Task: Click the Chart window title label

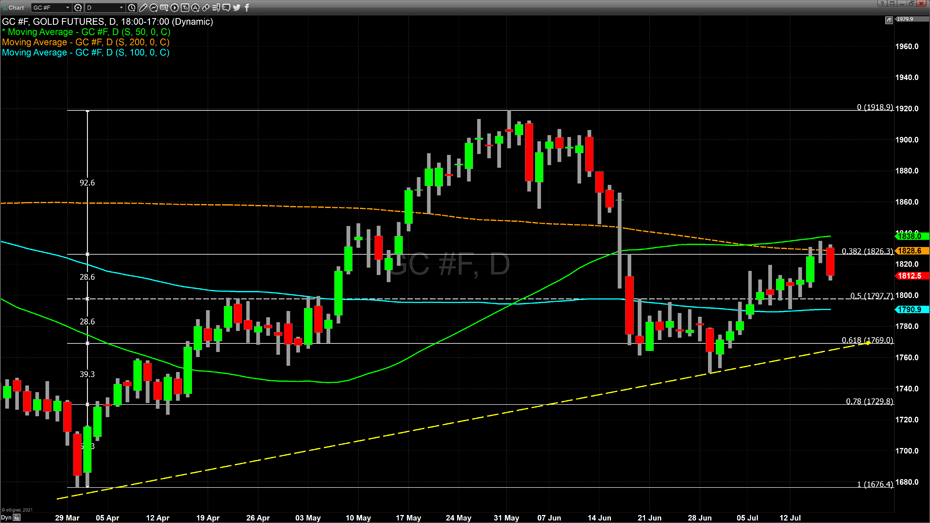Action: pos(16,8)
